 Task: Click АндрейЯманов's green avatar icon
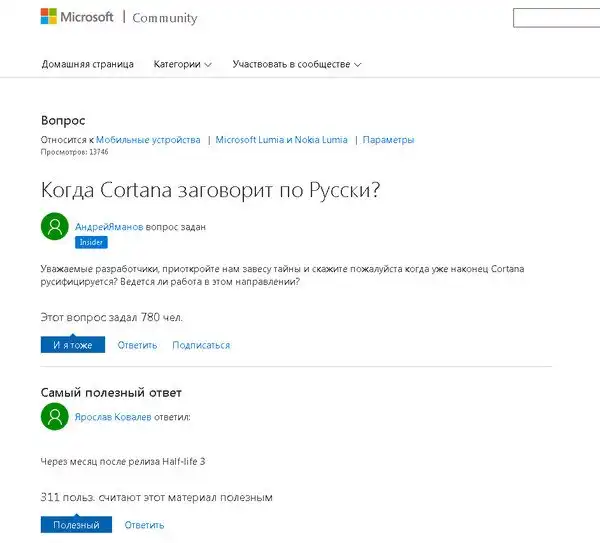(x=54, y=226)
